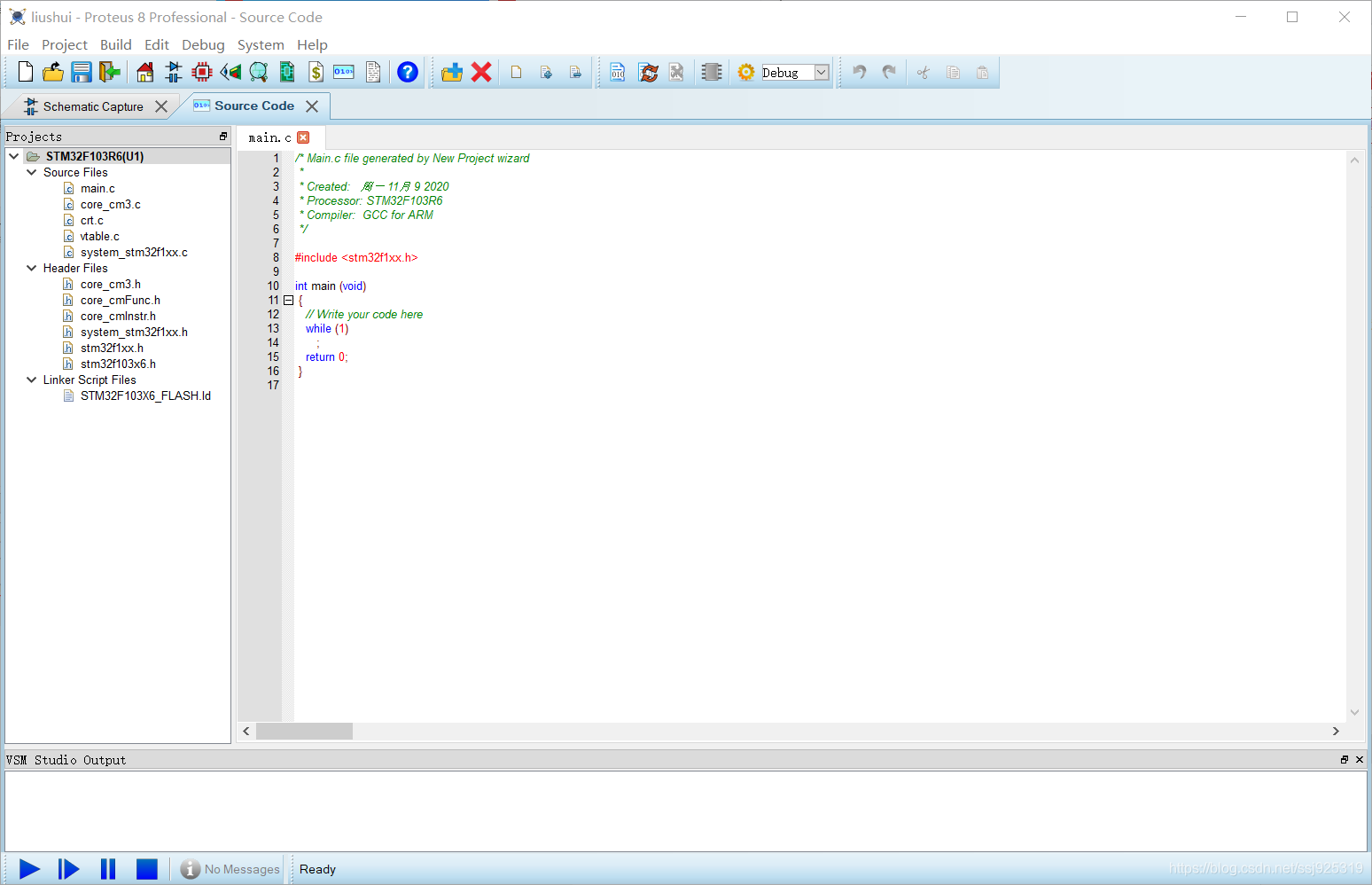The height and width of the screenshot is (885, 1372).
Task: Select crt.c source file
Action: coord(91,221)
